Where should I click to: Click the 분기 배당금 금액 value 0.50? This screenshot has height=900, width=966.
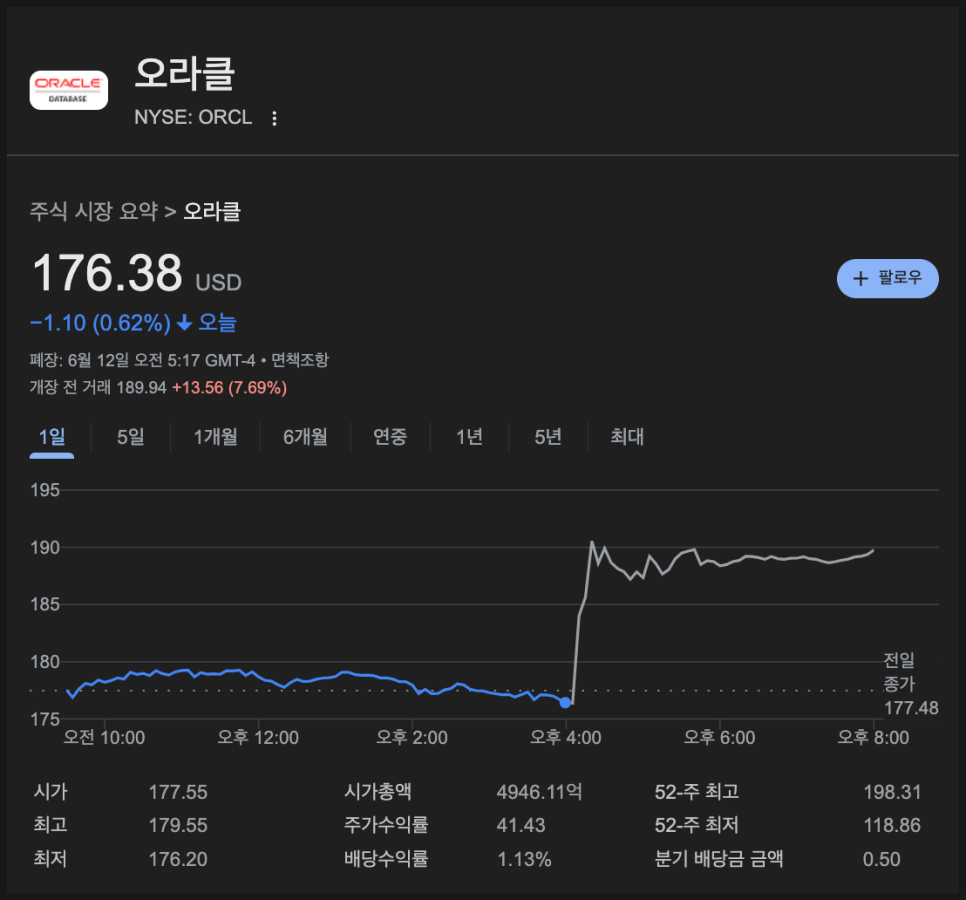pyautogui.click(x=882, y=859)
